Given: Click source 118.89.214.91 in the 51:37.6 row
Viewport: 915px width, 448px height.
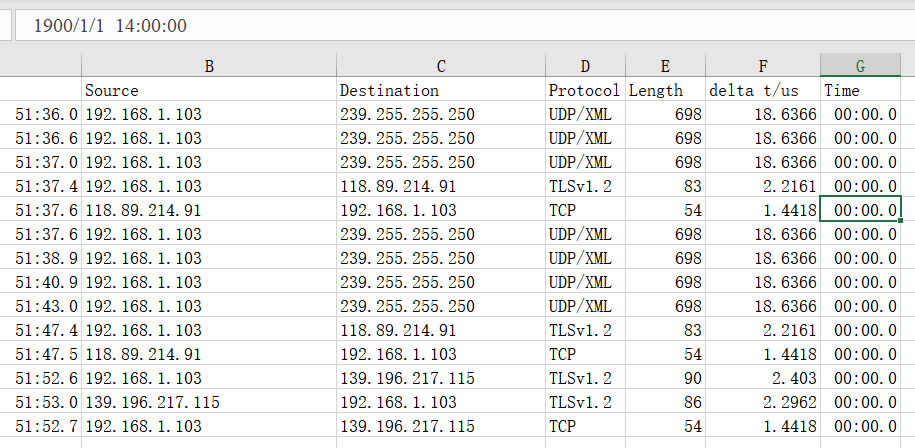Looking at the screenshot, I should coord(209,210).
